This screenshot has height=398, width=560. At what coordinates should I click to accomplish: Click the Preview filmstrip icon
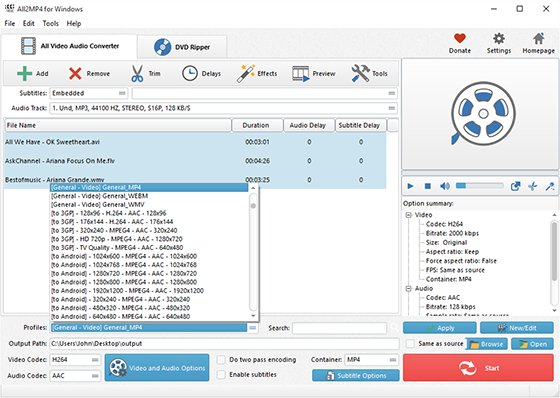point(301,74)
